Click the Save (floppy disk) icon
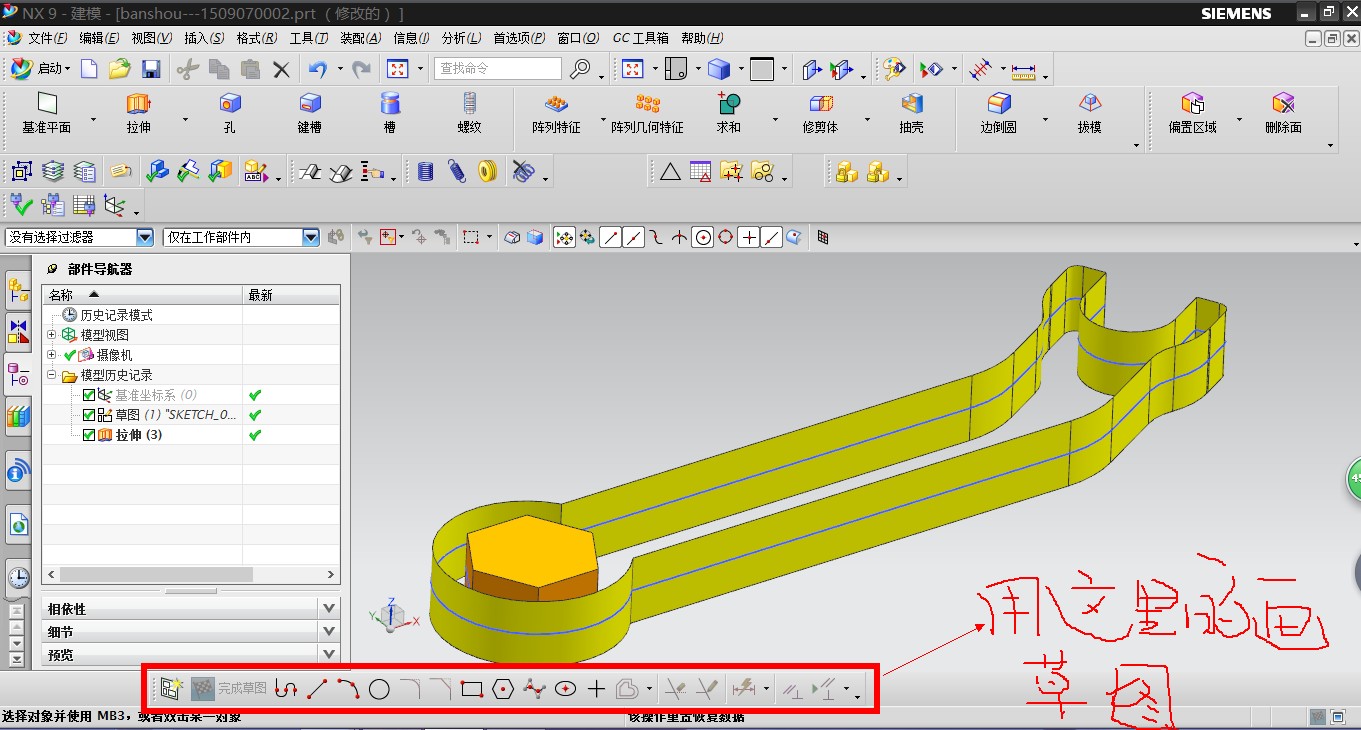 point(151,69)
